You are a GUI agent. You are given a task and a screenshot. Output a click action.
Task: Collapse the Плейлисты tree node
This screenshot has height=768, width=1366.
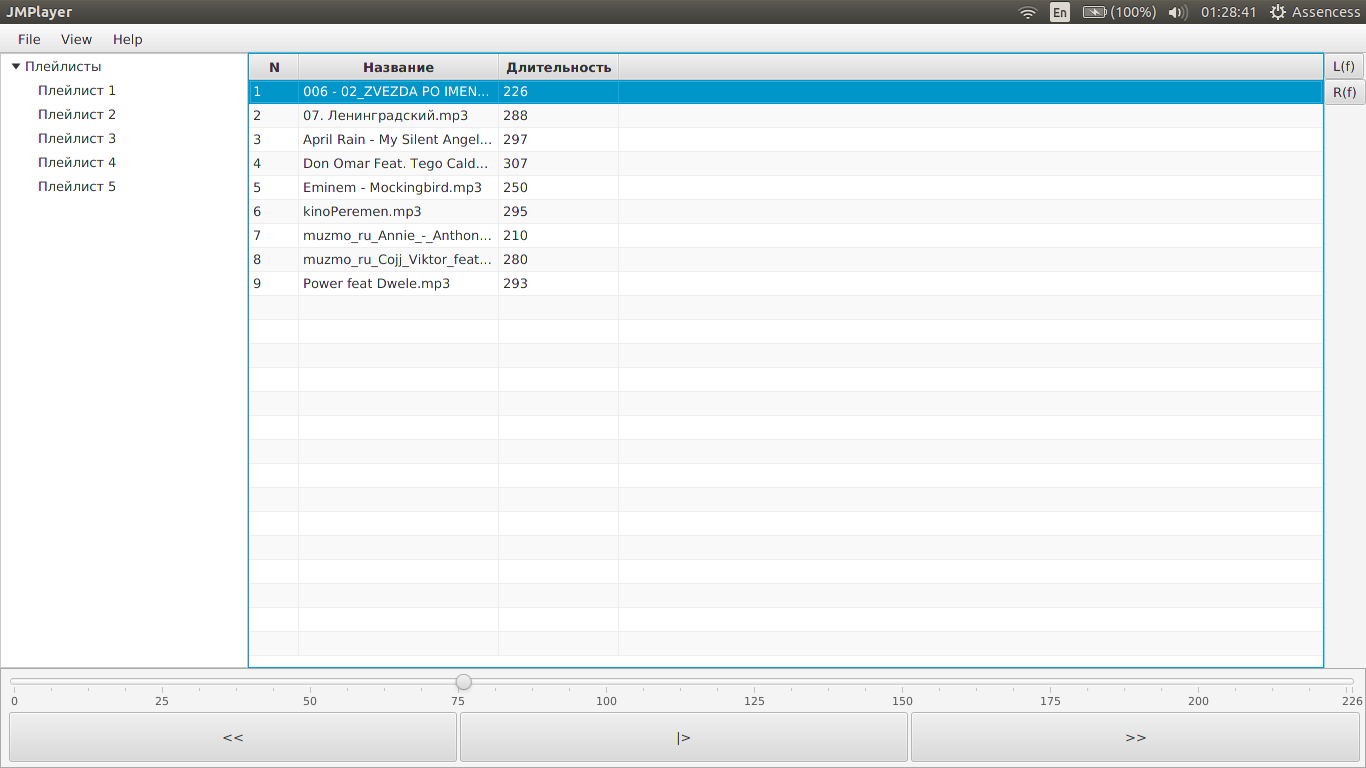click(x=16, y=67)
